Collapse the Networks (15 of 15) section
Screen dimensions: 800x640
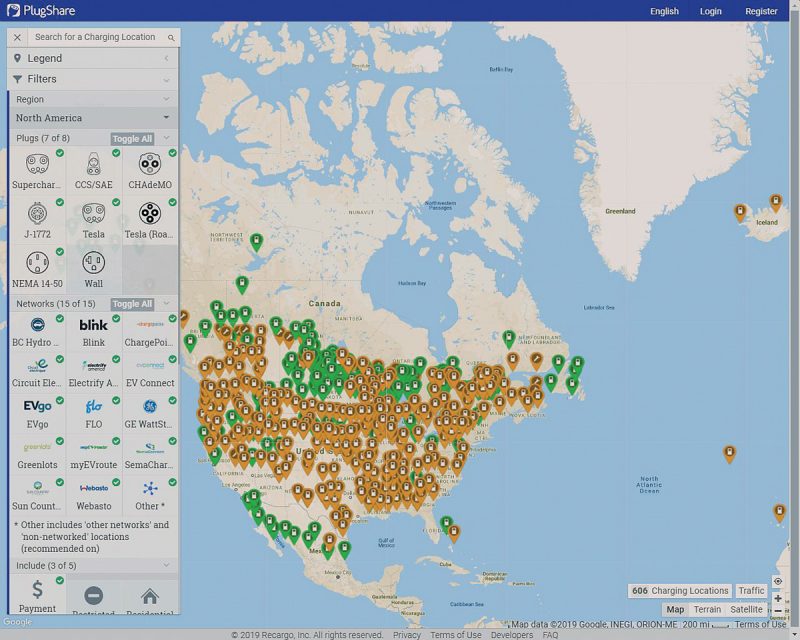167,304
